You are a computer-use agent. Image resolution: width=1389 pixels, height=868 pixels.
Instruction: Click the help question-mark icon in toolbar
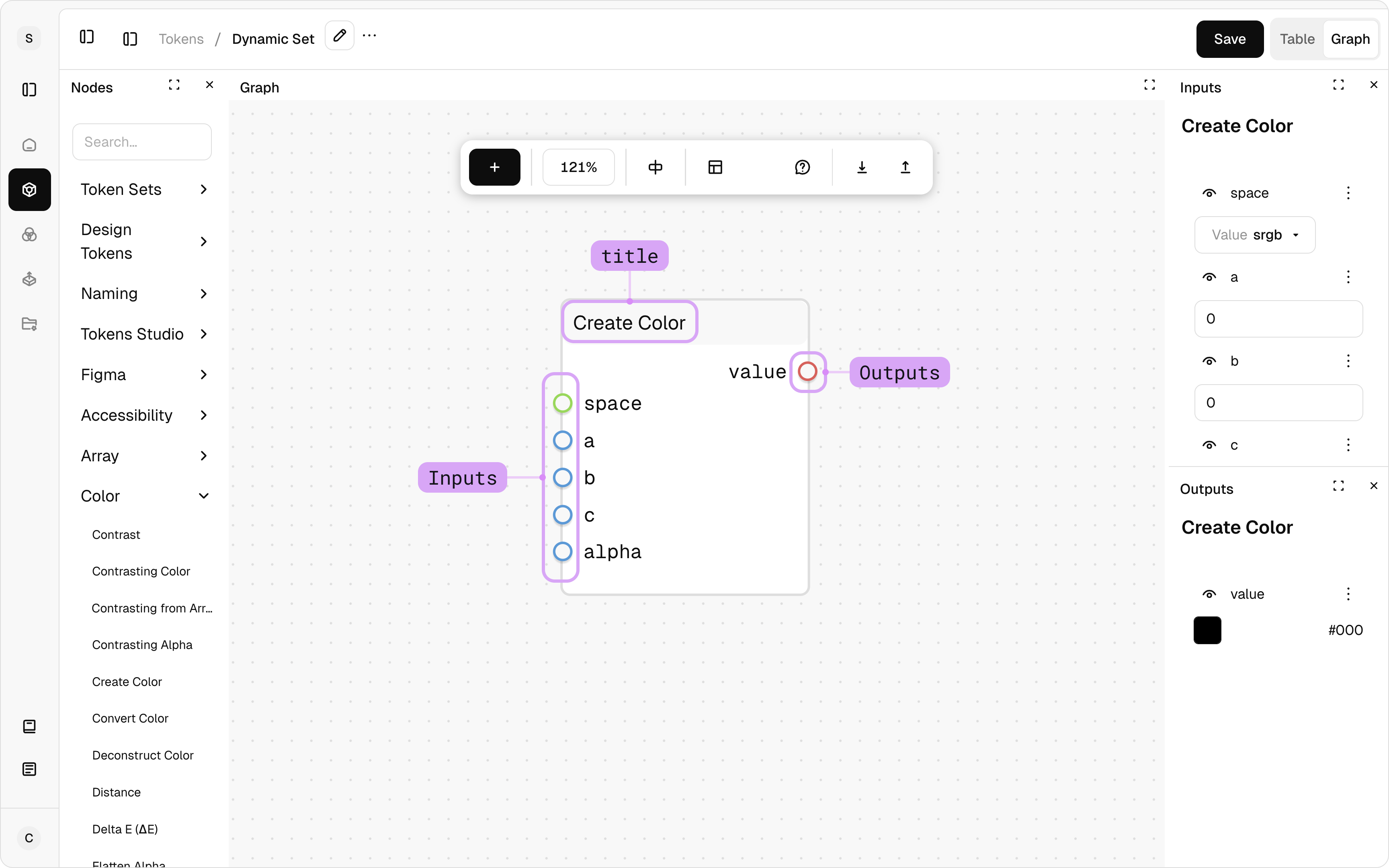click(x=802, y=167)
